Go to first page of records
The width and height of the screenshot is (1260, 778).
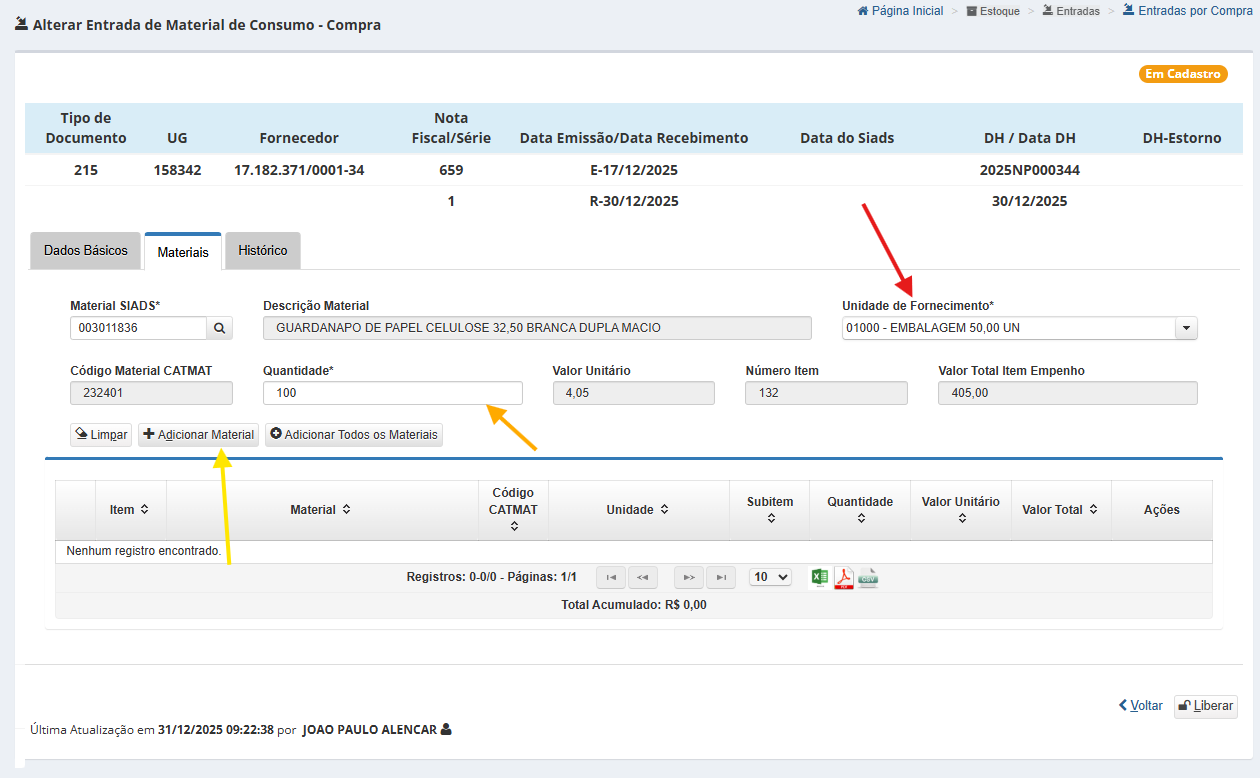(611, 577)
